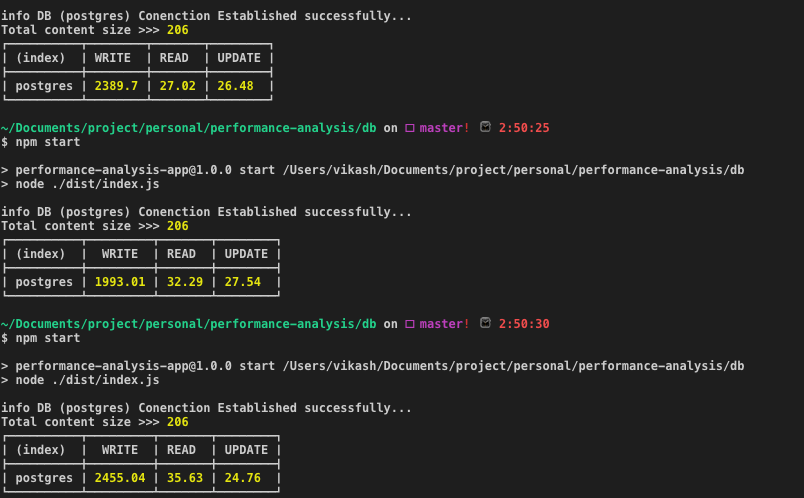
Task: Click the green directory path beside 2:50:25
Action: [189, 128]
